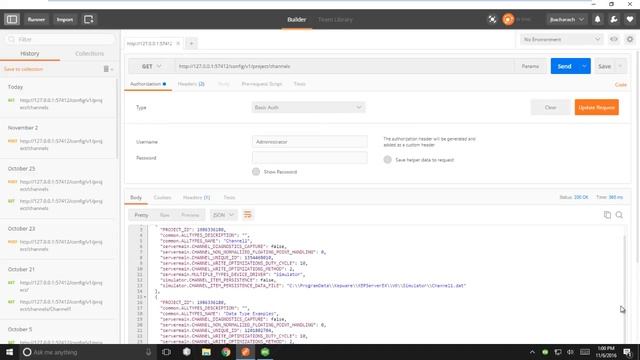The width and height of the screenshot is (640, 360).
Task: Open Chrome from the taskbar
Action: pos(226,352)
